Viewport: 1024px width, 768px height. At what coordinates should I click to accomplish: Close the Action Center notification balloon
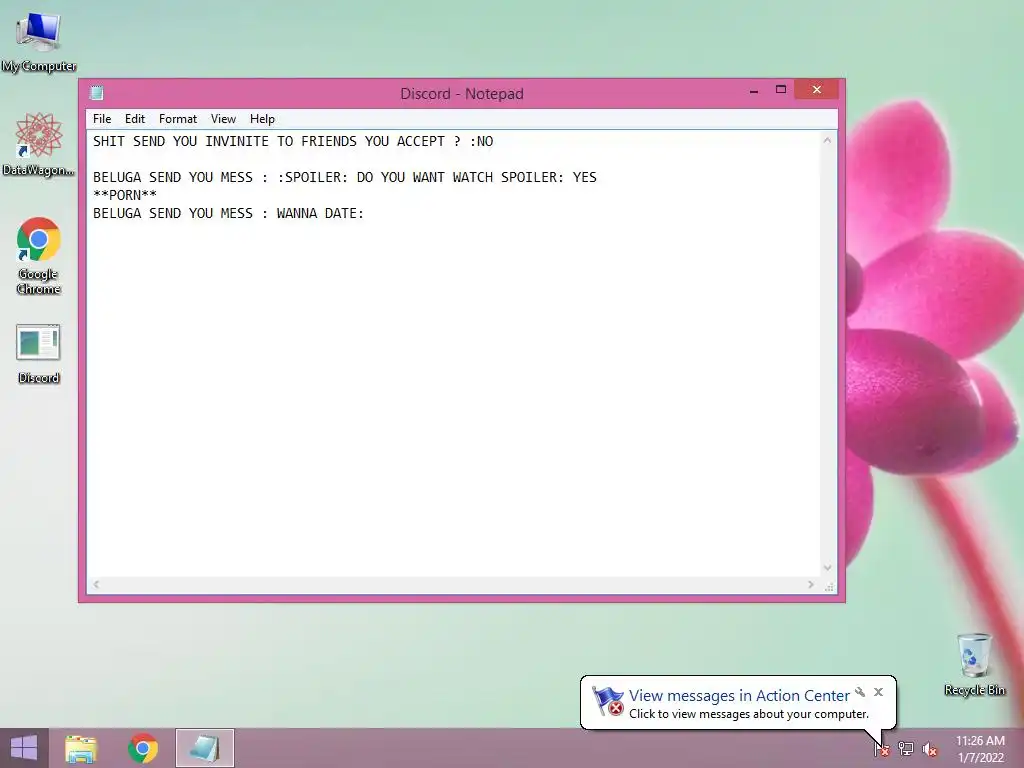point(878,692)
